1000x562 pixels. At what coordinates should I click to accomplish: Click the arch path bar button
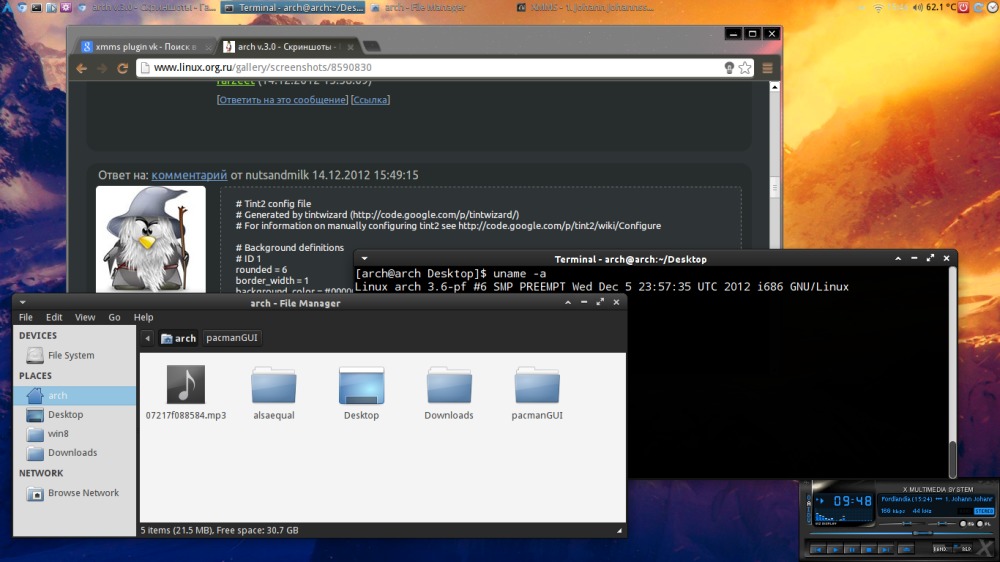coord(179,338)
